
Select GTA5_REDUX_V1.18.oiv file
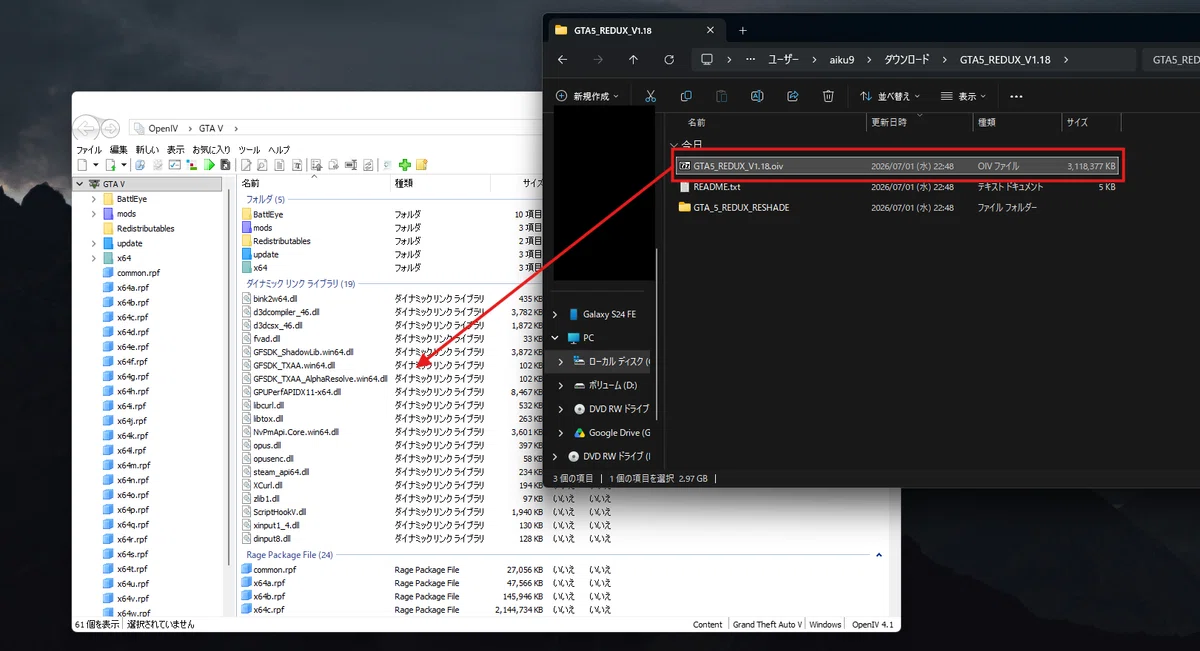tap(897, 166)
